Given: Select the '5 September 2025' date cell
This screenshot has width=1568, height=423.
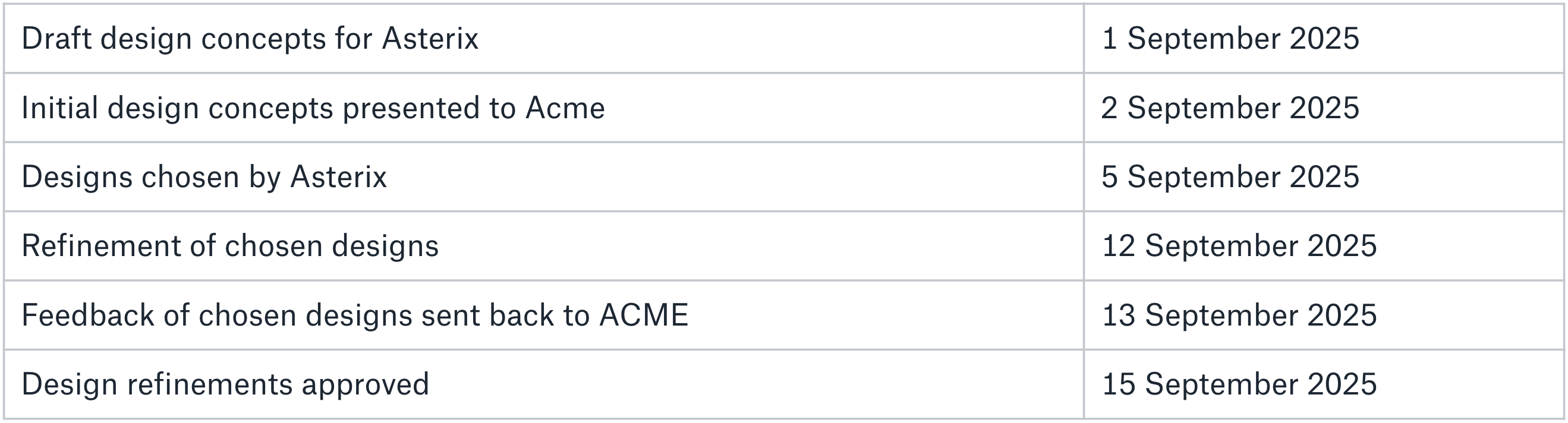Looking at the screenshot, I should 1324,177.
